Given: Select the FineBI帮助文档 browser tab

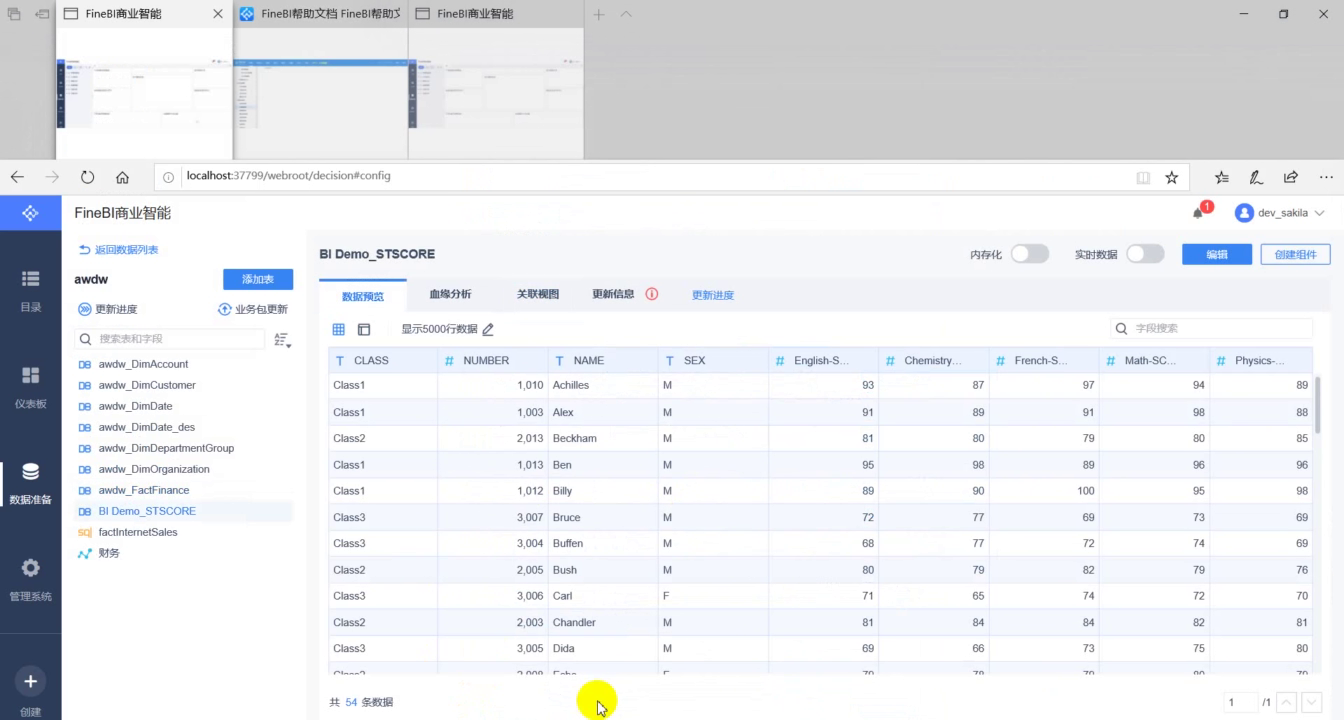Looking at the screenshot, I should [x=320, y=14].
